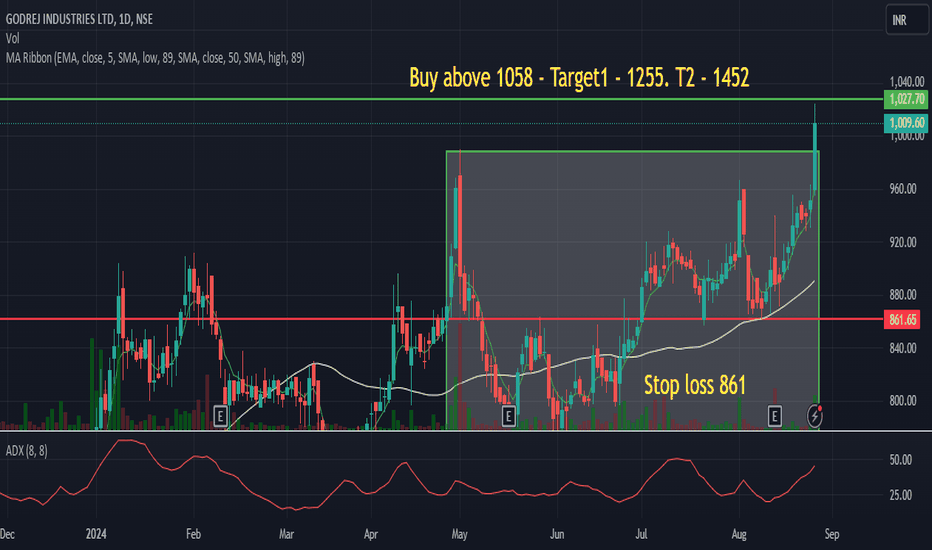Click the 1,040.00 price axis label
Viewport: 932px width, 550px height.
point(906,81)
